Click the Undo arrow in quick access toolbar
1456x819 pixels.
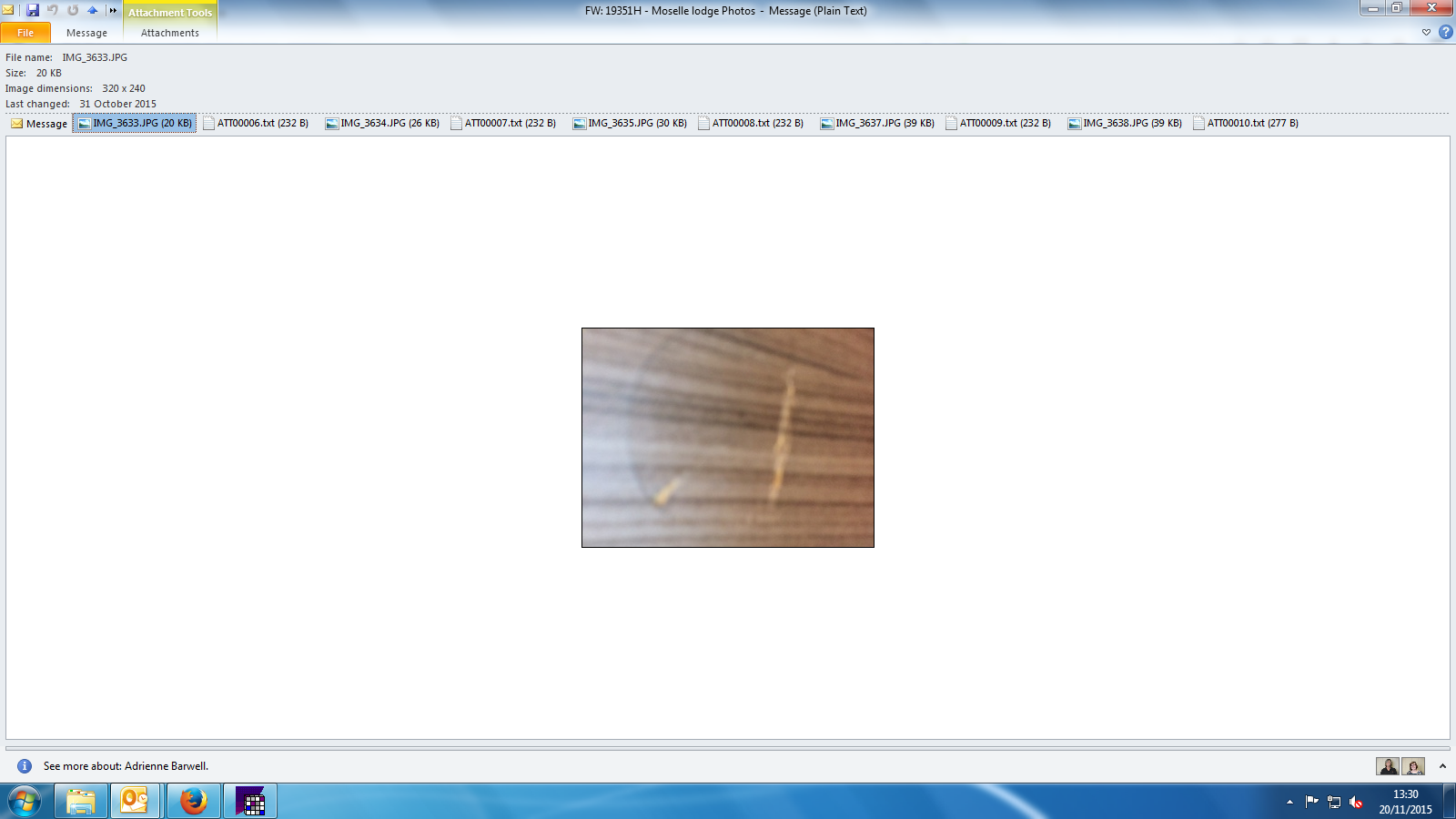click(53, 10)
